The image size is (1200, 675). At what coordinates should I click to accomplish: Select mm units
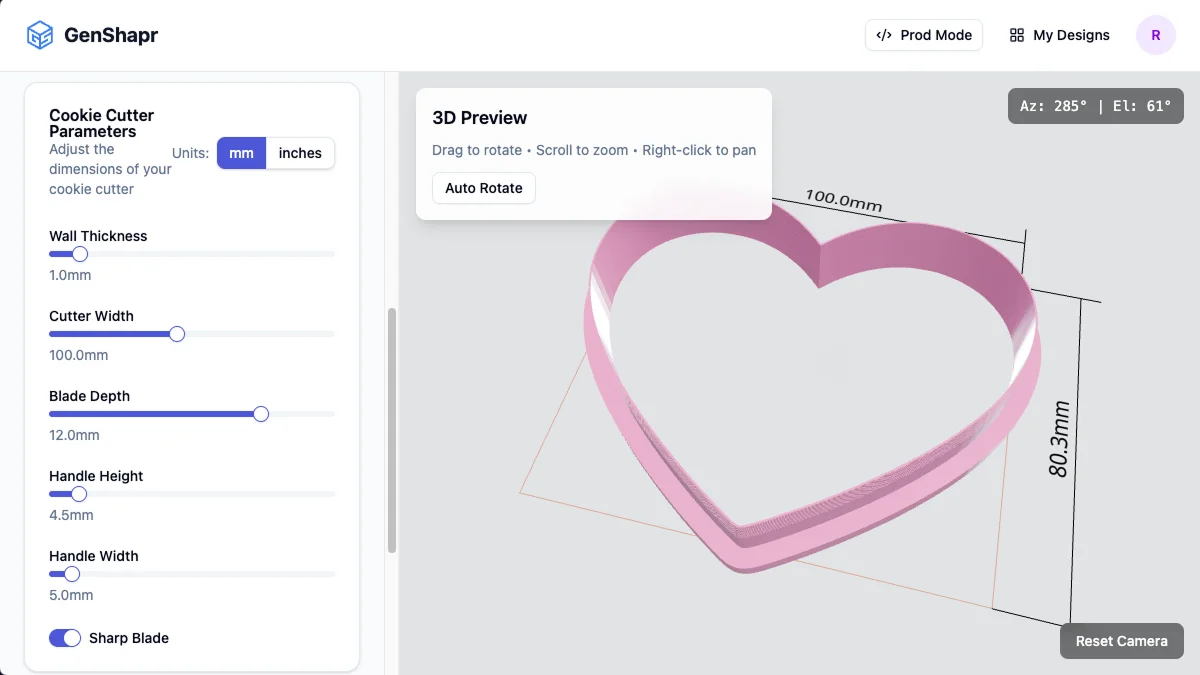tap(241, 153)
